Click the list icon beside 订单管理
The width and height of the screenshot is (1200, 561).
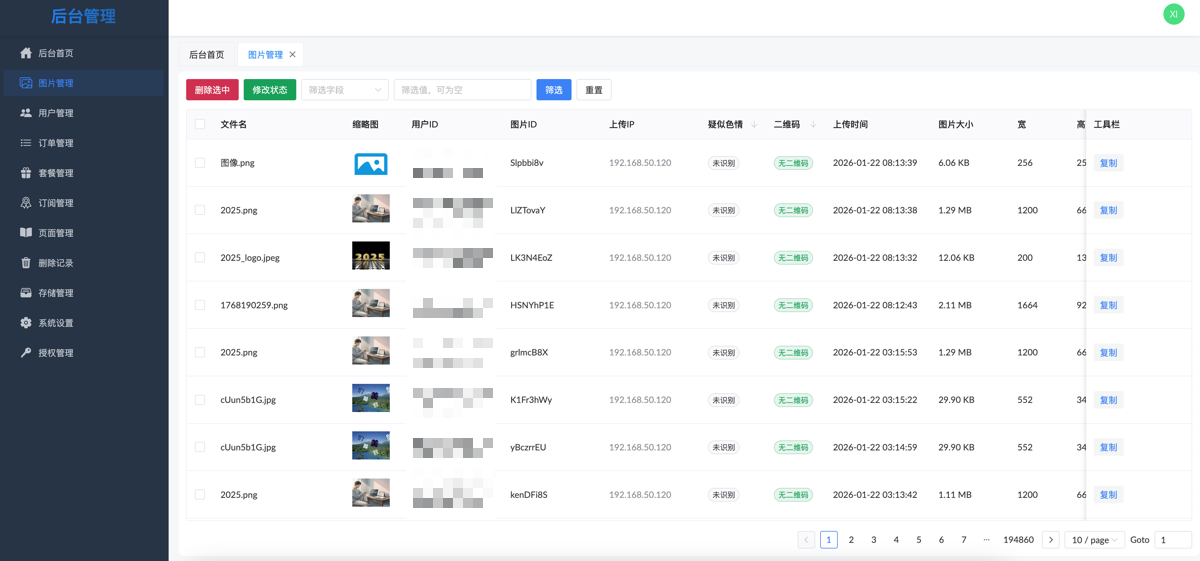coord(26,143)
